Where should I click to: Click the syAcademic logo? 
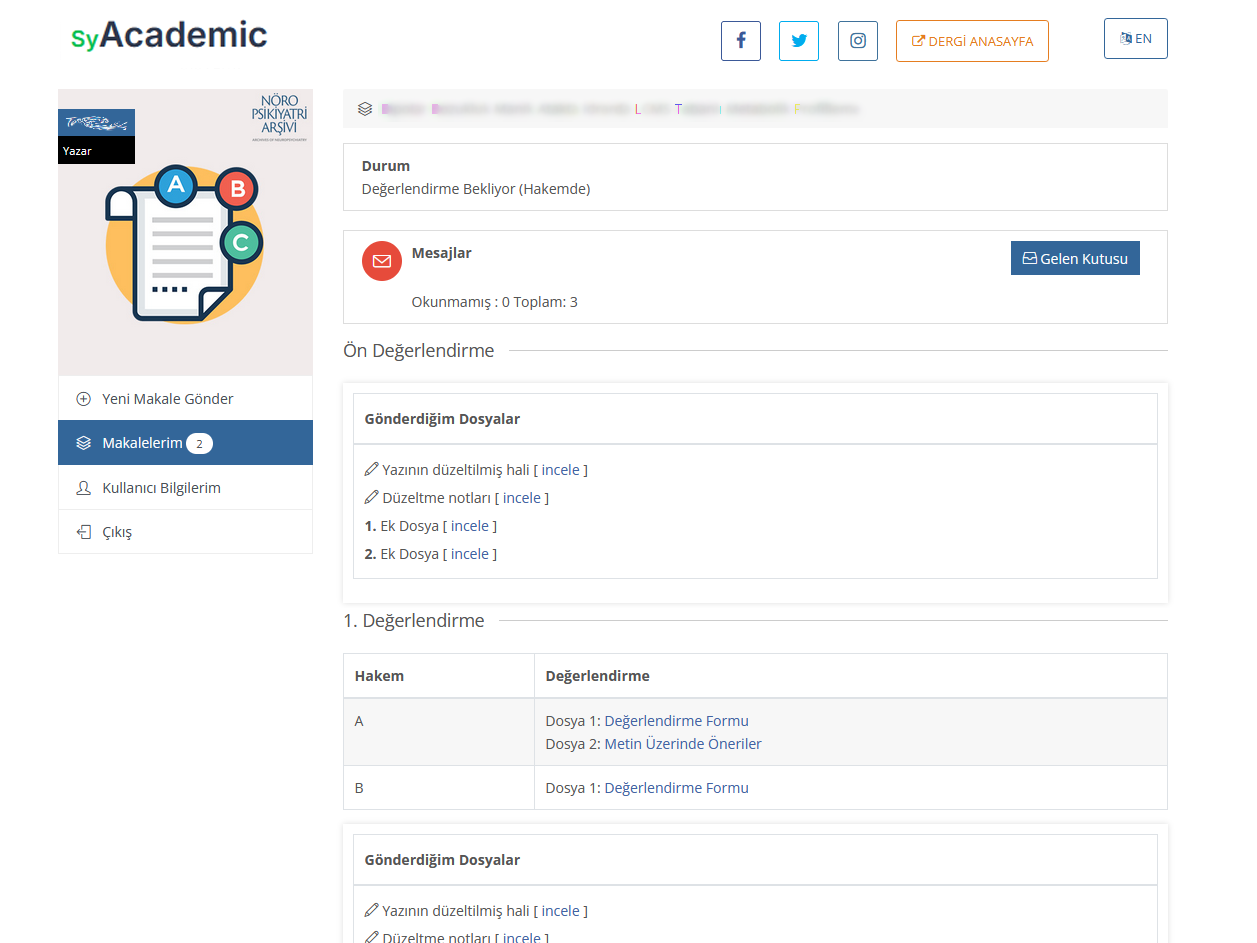point(169,36)
